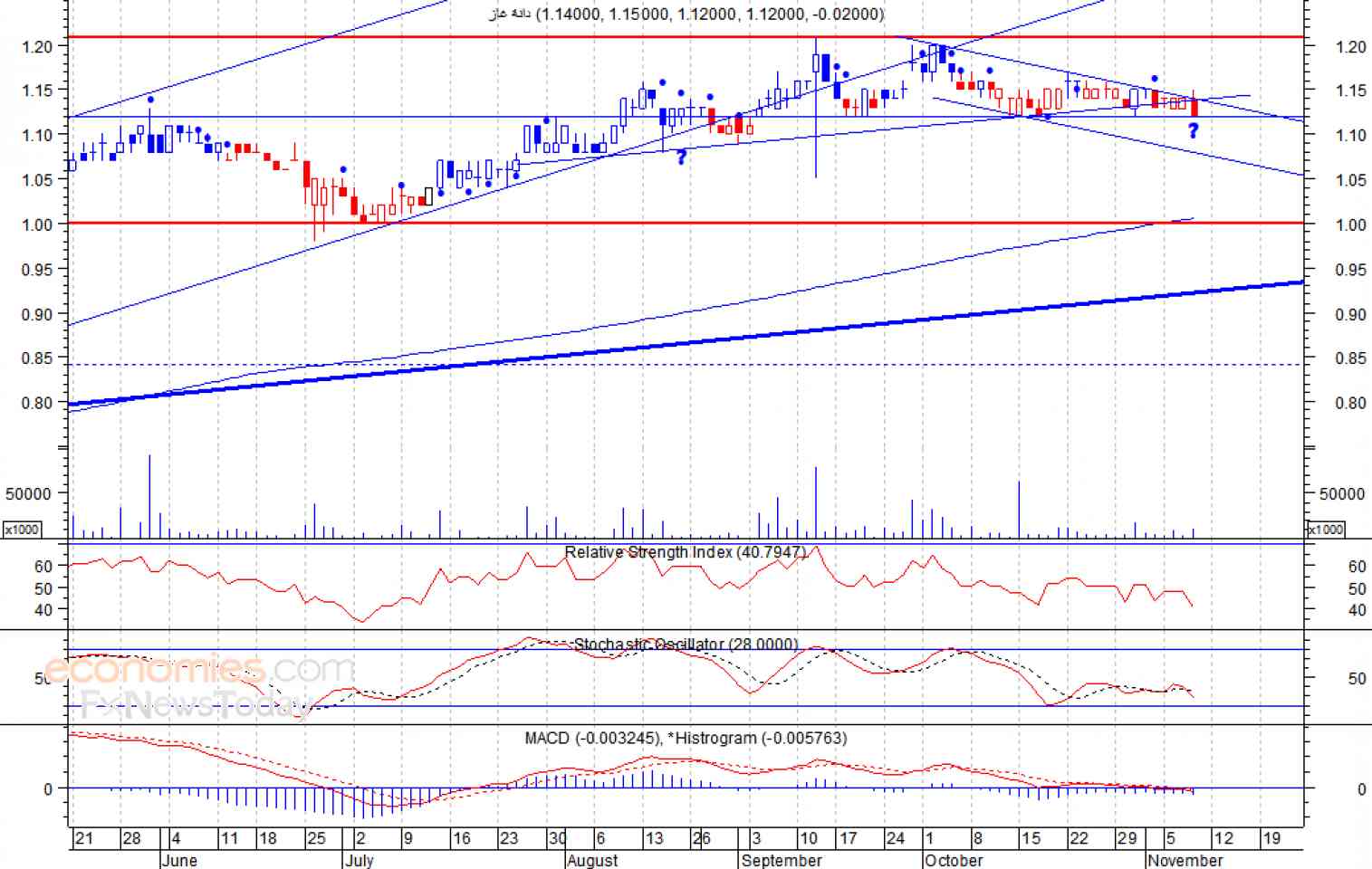Viewport: 1372px width, 869px height.
Task: Click the 1.20 price label on left axis
Action: [38, 46]
